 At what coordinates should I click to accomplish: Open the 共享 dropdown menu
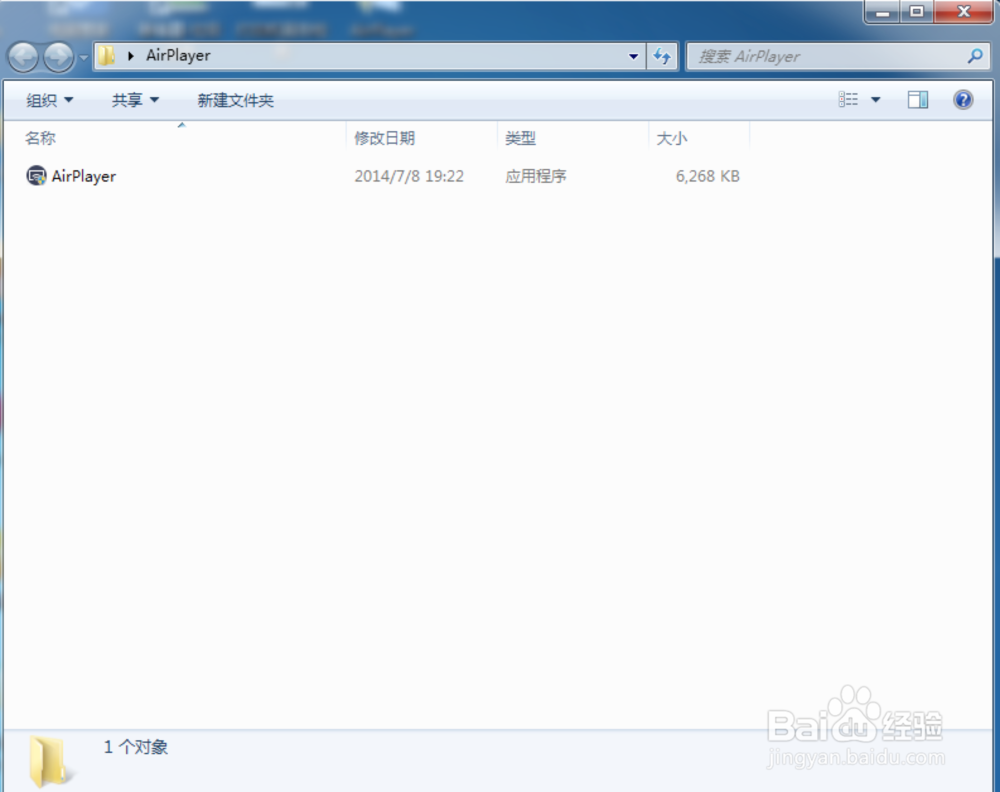point(133,99)
